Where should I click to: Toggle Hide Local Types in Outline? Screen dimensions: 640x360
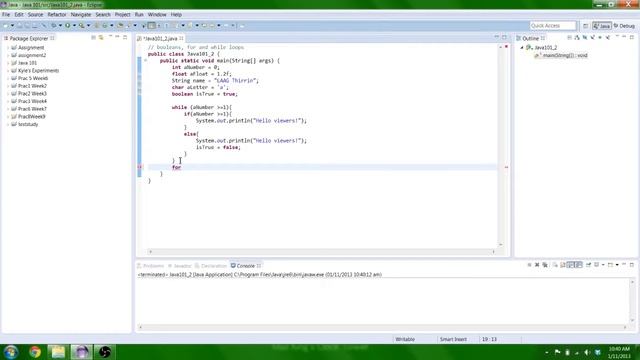click(x=608, y=38)
